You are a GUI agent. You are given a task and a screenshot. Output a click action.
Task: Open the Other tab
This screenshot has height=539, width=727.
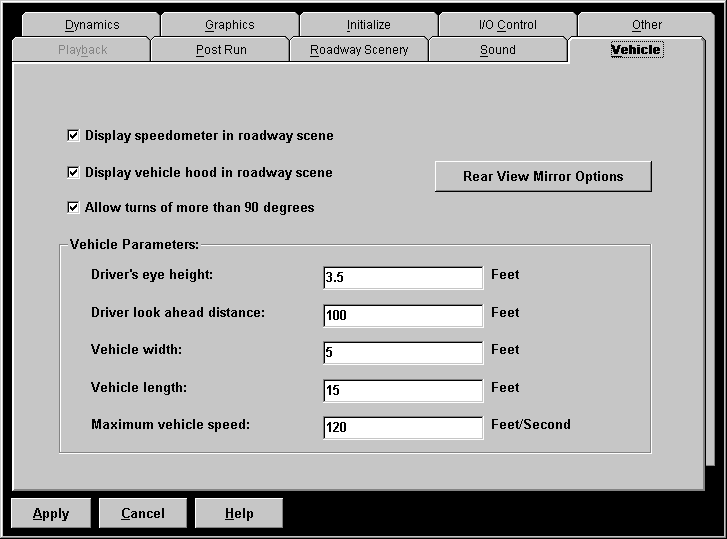pos(646,25)
